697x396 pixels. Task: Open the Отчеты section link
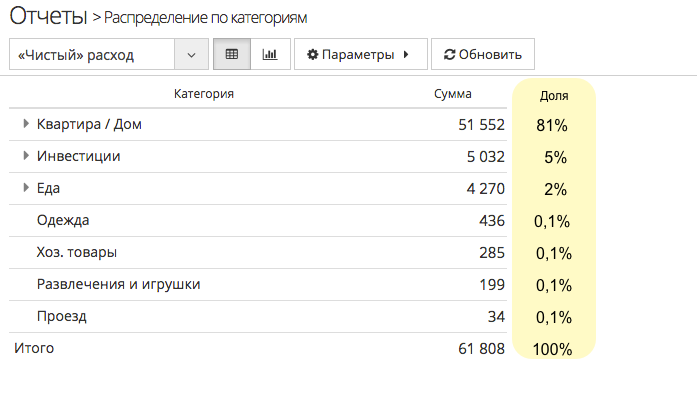pyautogui.click(x=48, y=16)
